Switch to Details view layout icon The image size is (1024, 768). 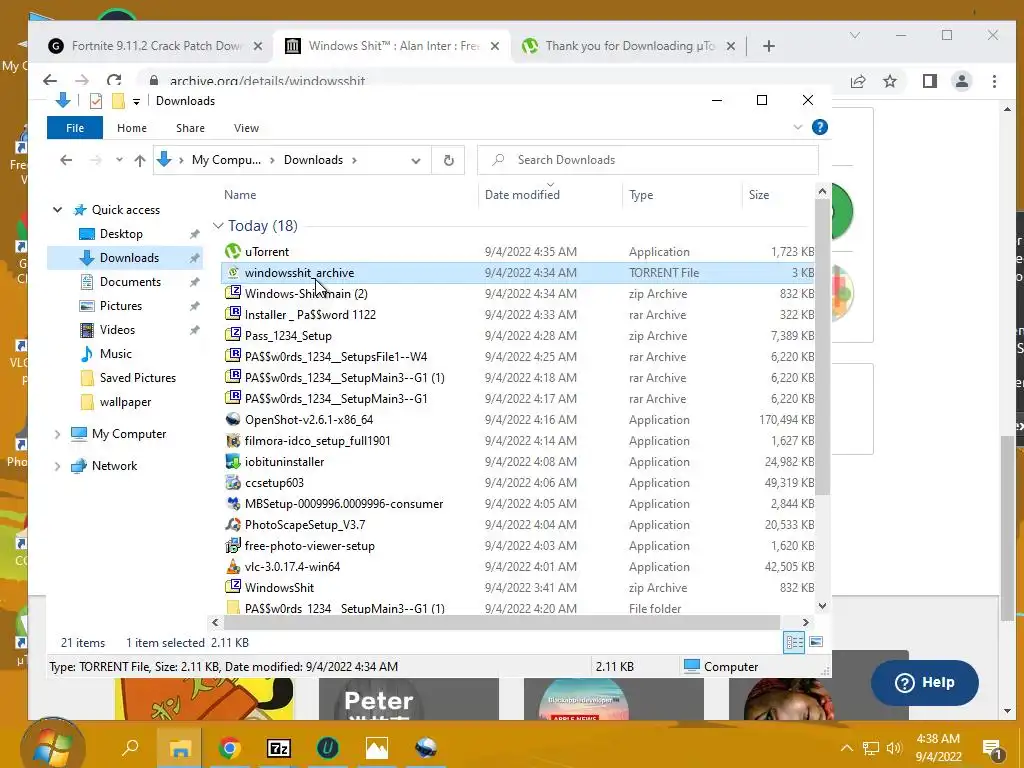point(794,643)
